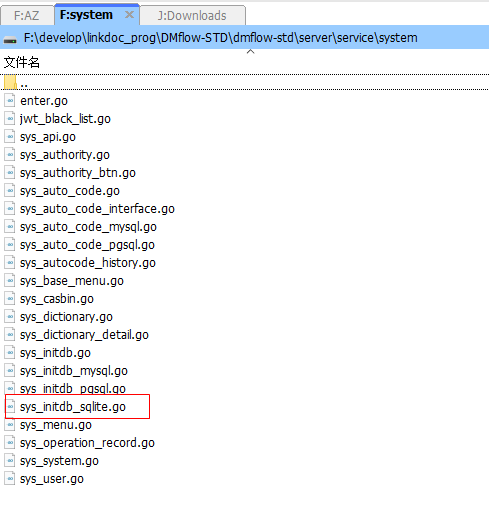This screenshot has width=489, height=510.
Task: Select sys_initdb_mysql.go file
Action: 74,371
